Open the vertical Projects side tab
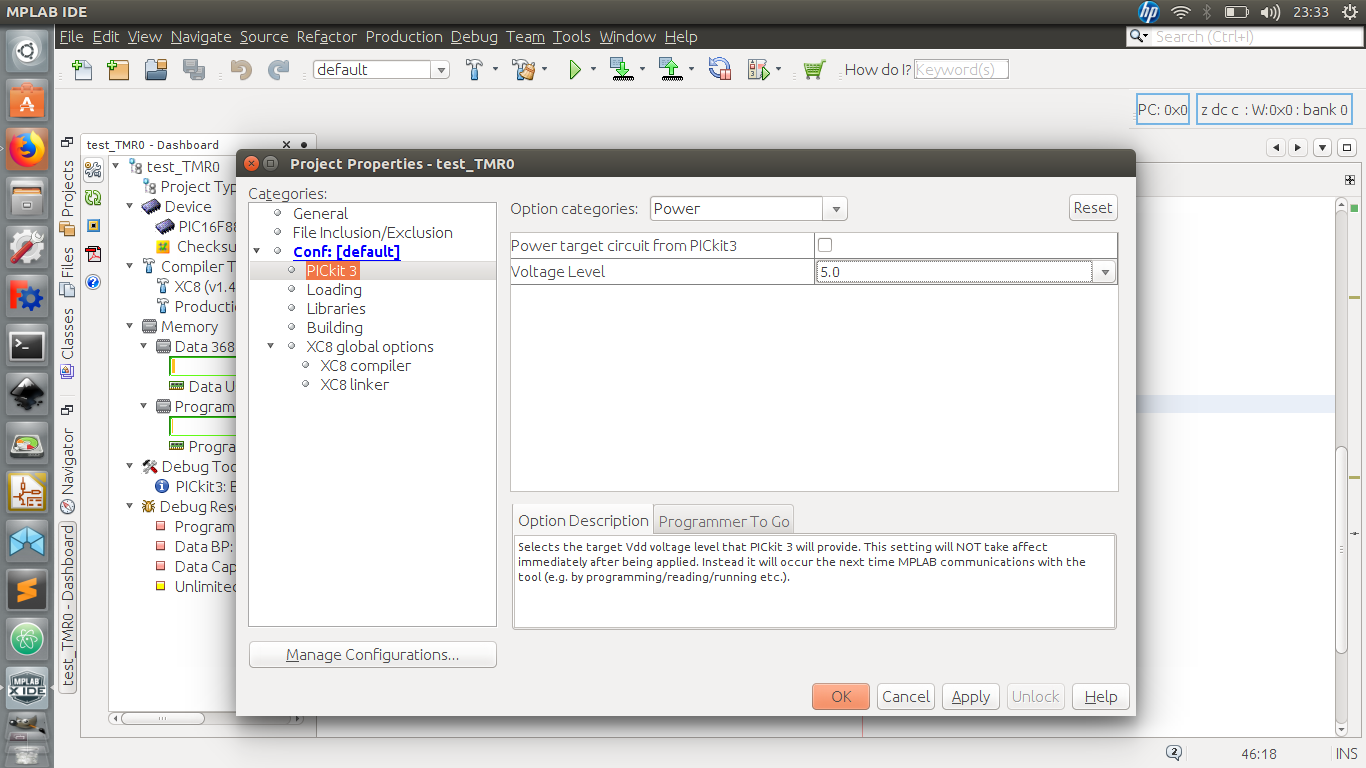The image size is (1366, 768). pos(68,197)
